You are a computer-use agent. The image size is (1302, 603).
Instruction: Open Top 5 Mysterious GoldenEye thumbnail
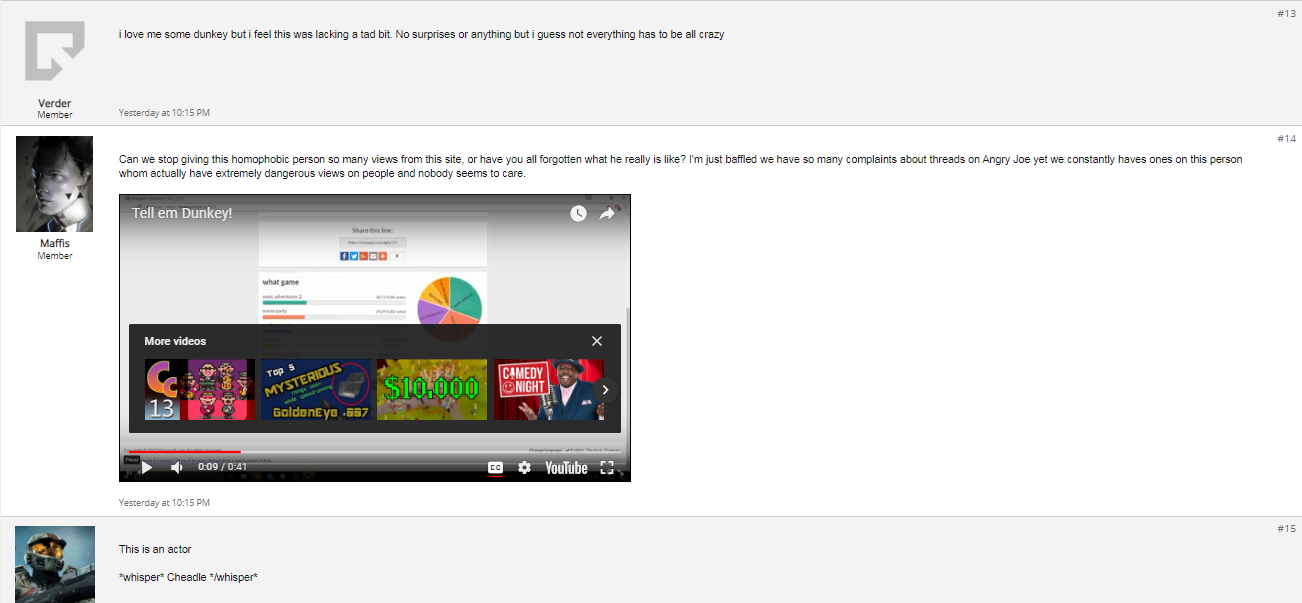tap(316, 390)
